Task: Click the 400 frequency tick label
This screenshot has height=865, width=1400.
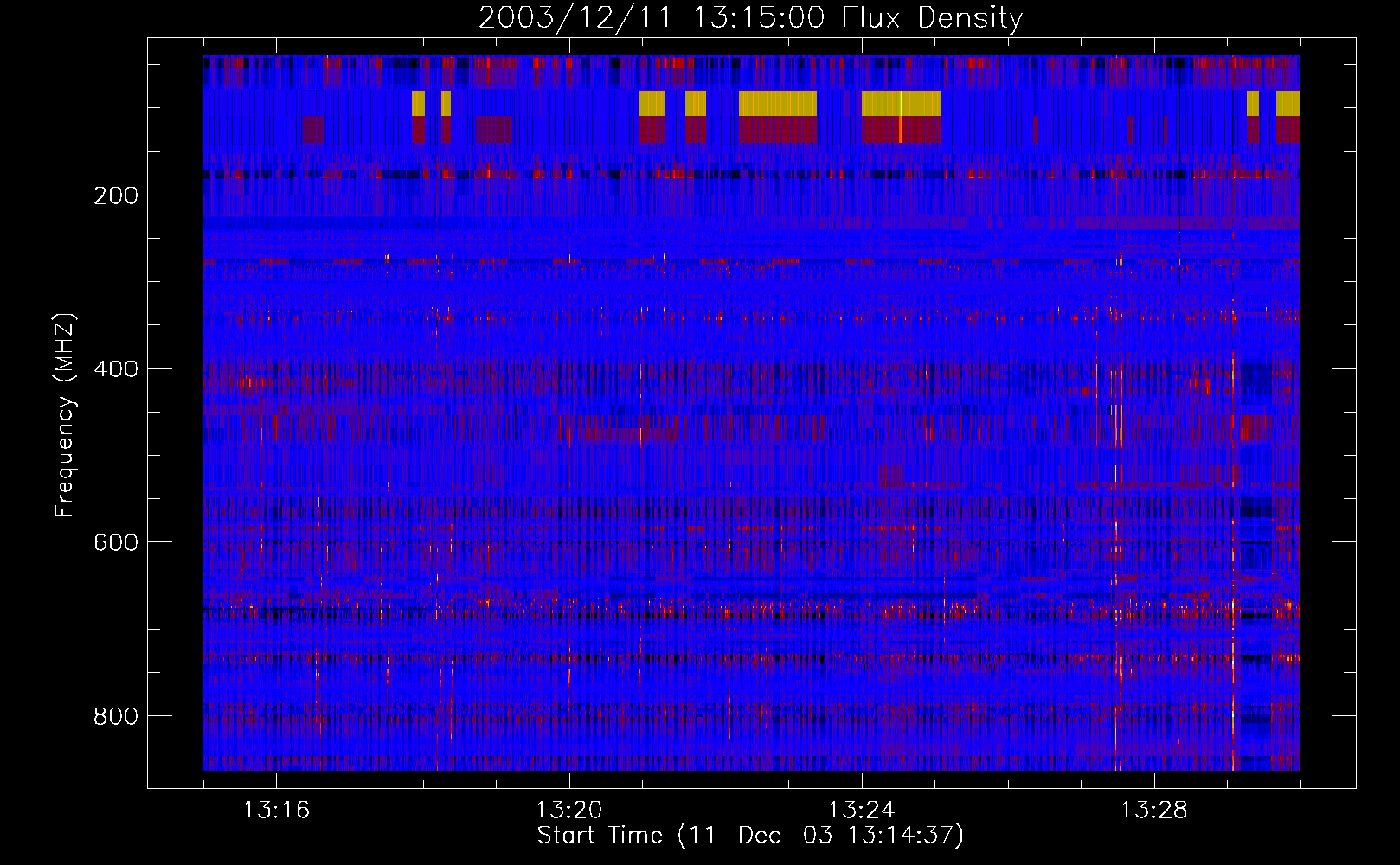Action: click(x=116, y=369)
